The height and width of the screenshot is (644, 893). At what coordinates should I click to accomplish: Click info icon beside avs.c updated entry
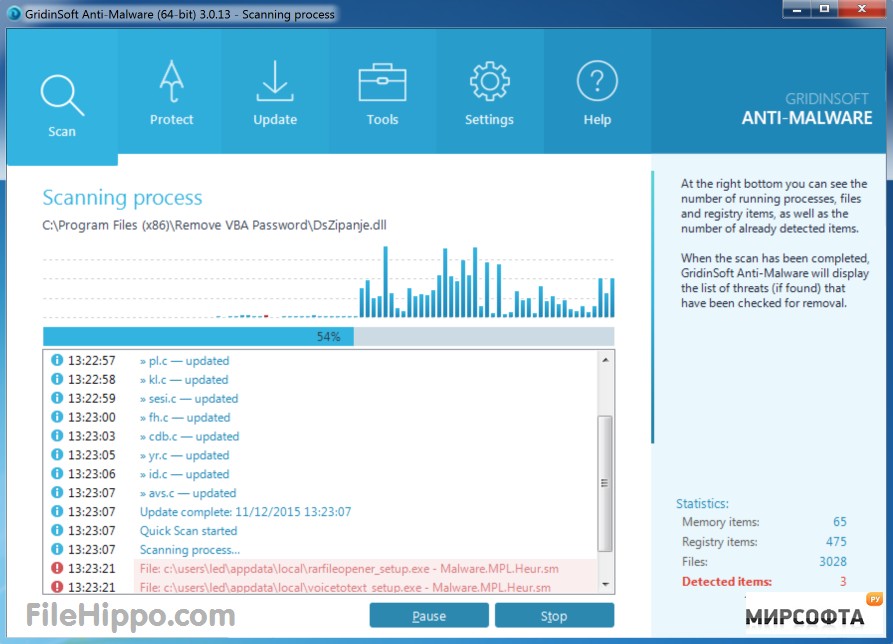[57, 492]
